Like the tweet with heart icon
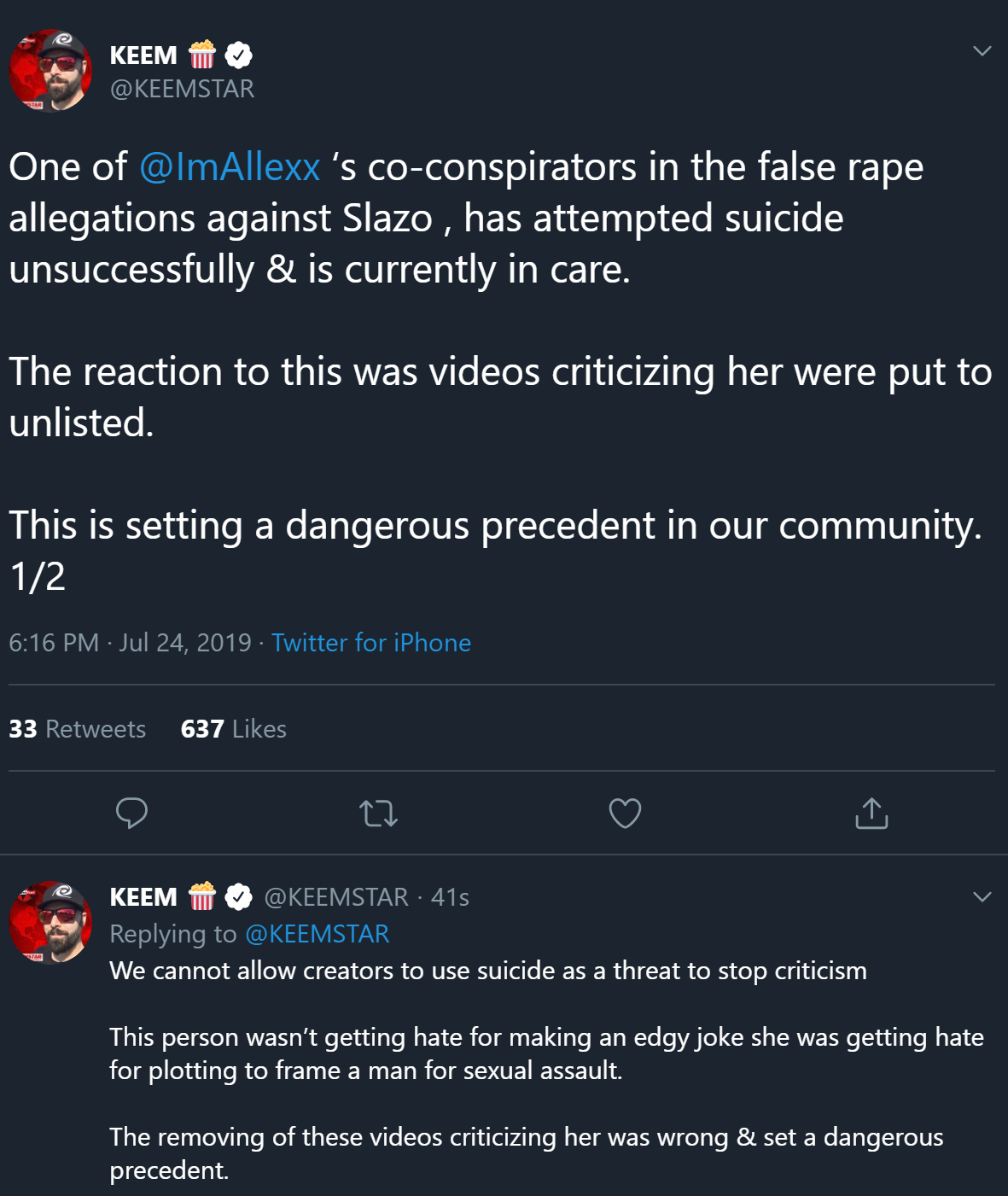 click(625, 814)
